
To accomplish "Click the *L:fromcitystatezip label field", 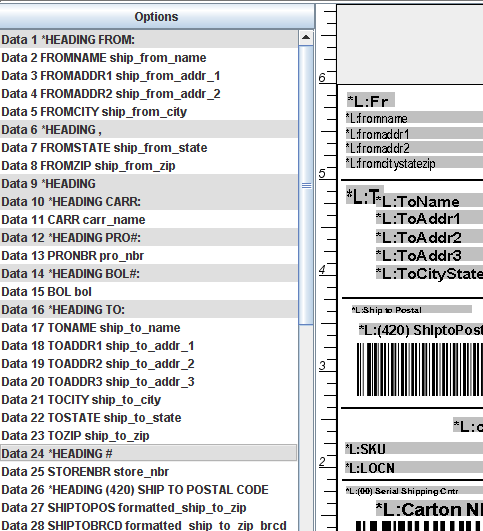I will click(414, 163).
